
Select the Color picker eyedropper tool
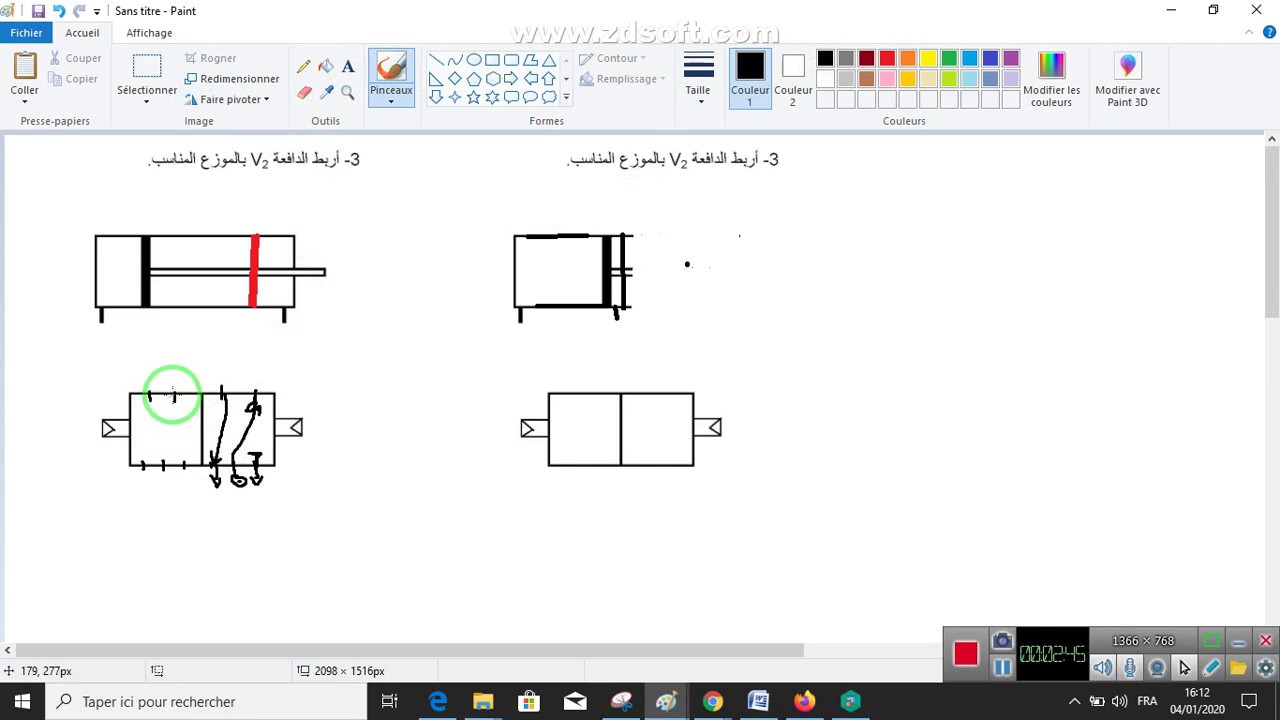tap(326, 92)
